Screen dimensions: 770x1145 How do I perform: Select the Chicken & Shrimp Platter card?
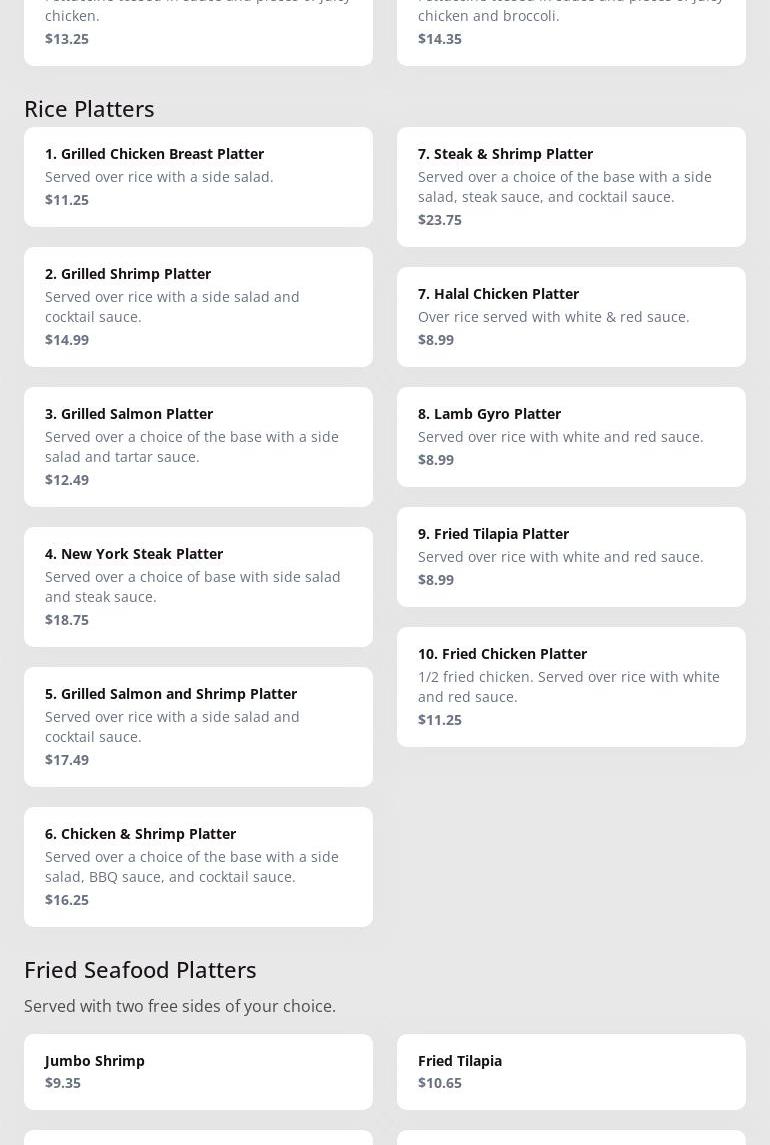coord(198,866)
